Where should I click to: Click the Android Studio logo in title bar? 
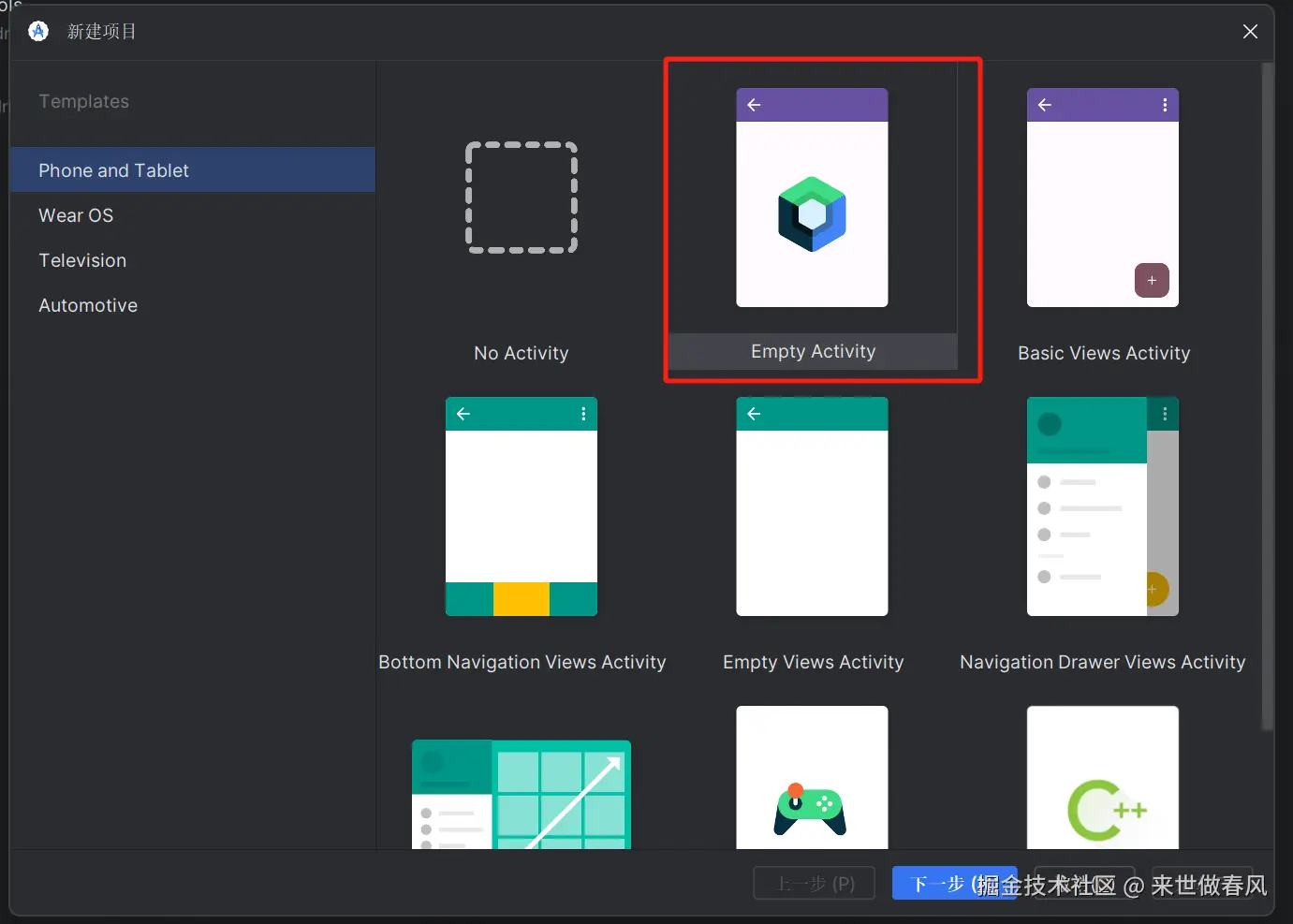tap(38, 32)
